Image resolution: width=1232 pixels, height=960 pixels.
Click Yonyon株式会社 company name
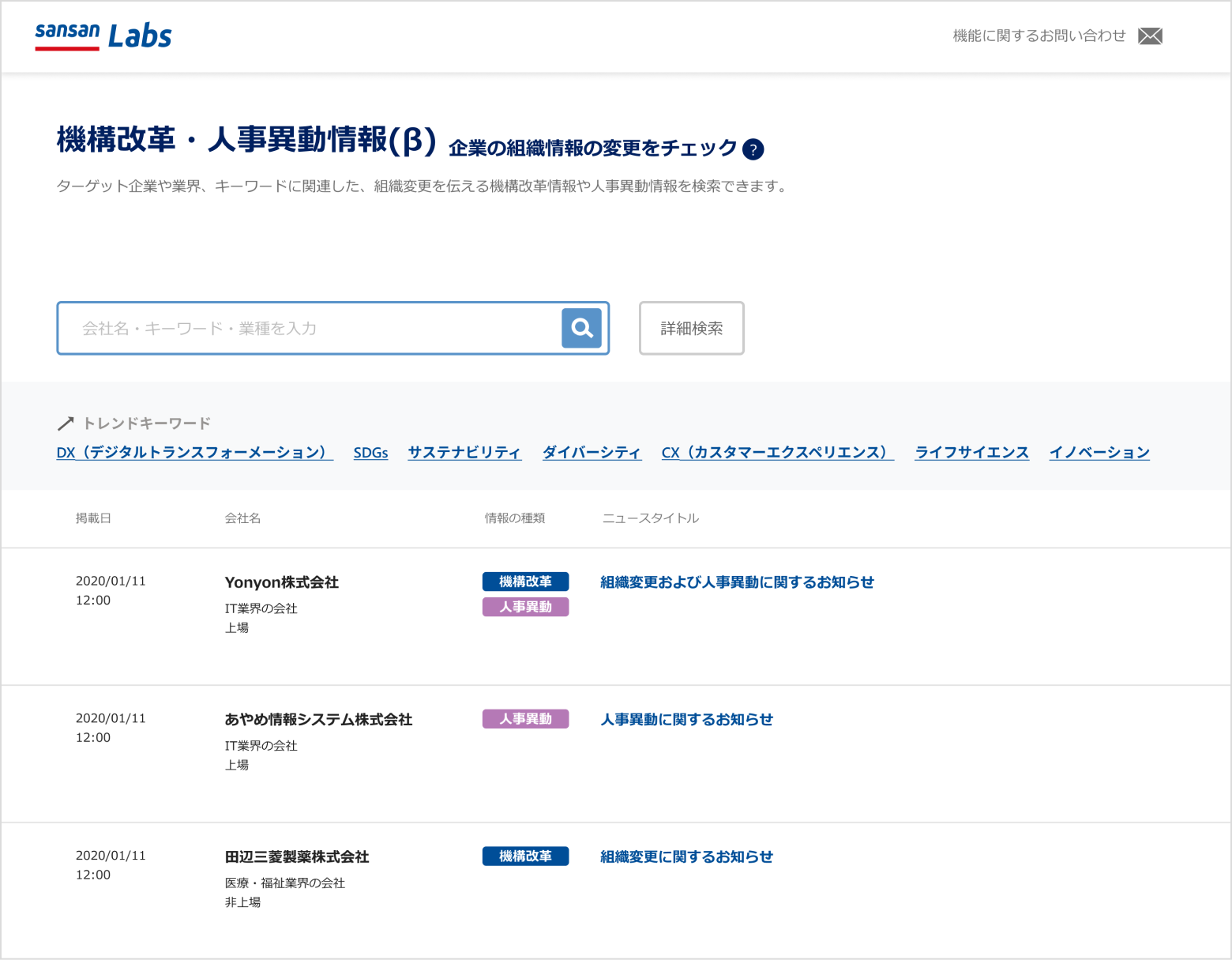pyautogui.click(x=282, y=582)
